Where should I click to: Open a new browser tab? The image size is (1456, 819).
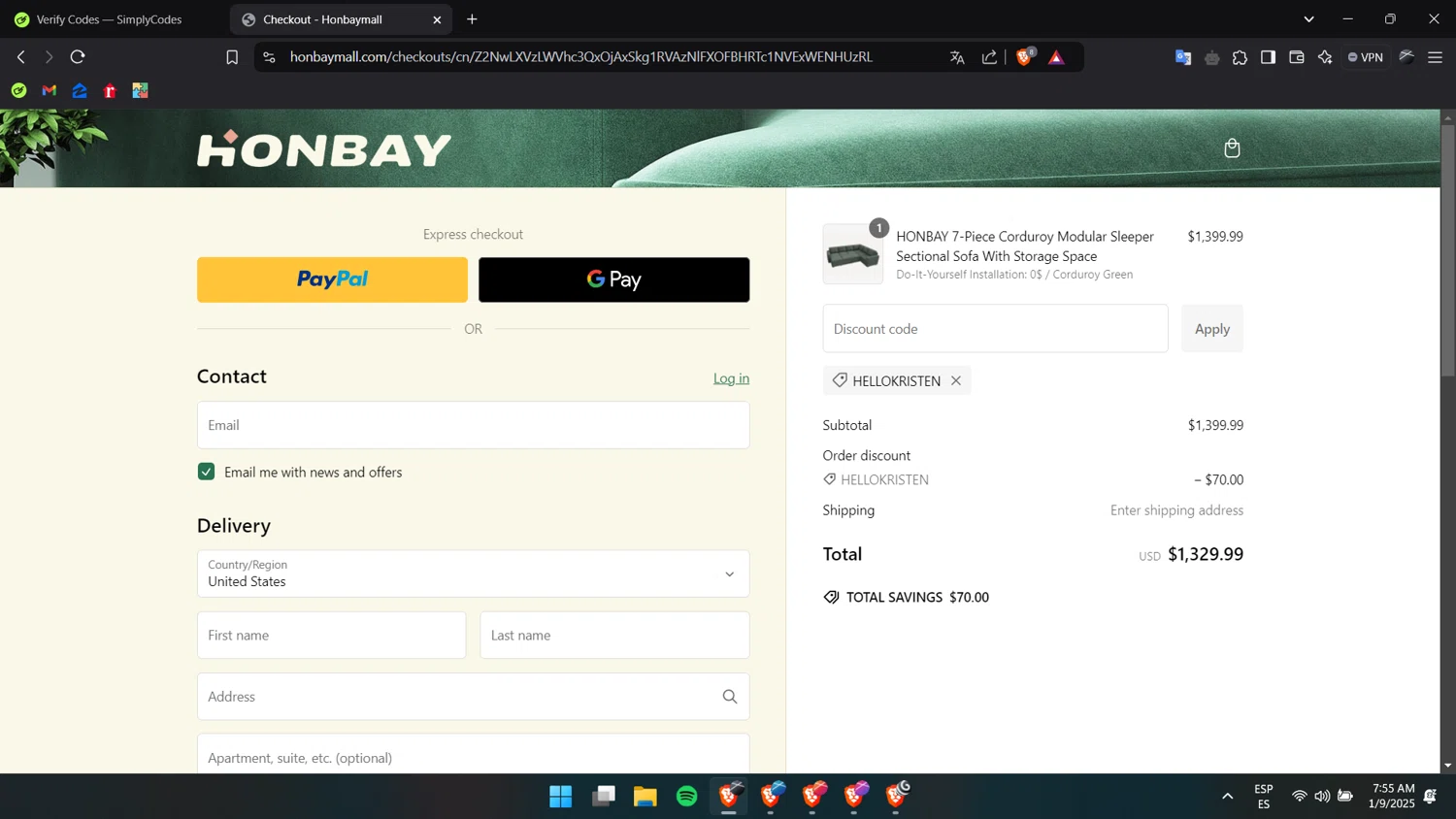(x=472, y=19)
